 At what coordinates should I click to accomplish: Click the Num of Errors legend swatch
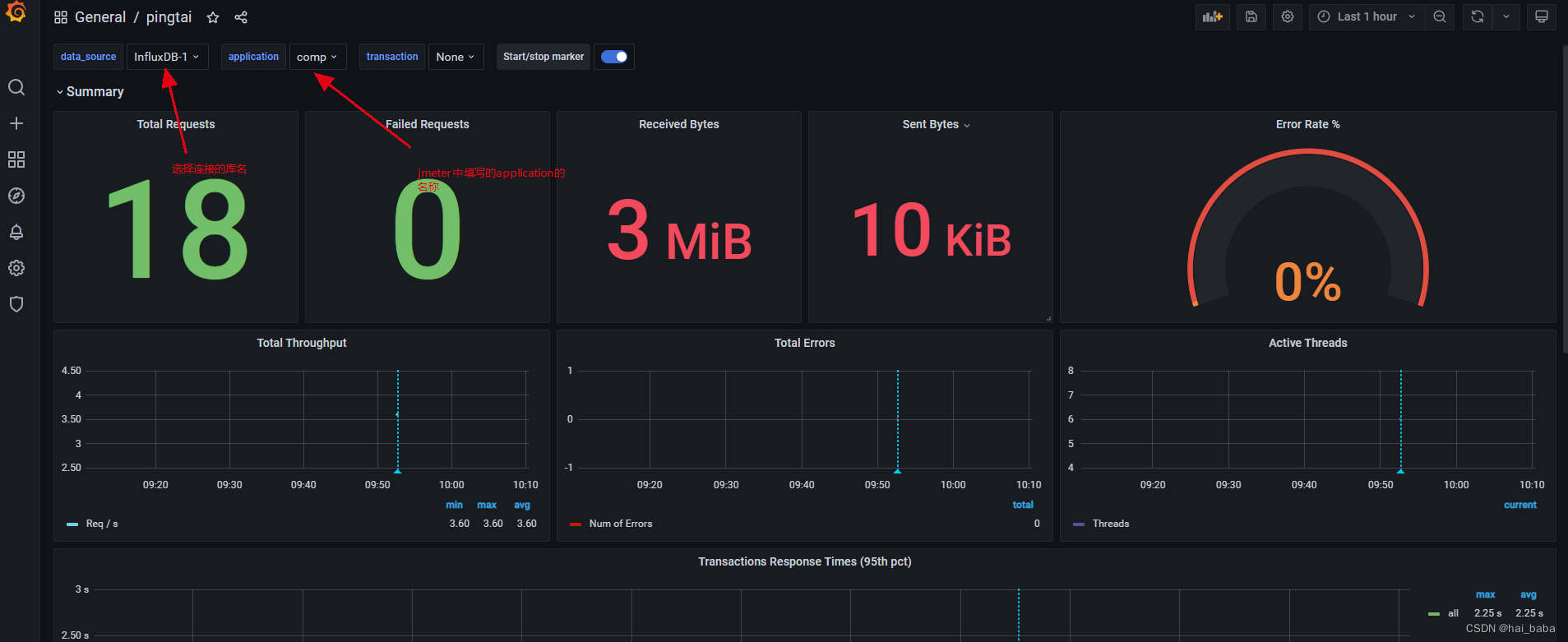point(576,524)
